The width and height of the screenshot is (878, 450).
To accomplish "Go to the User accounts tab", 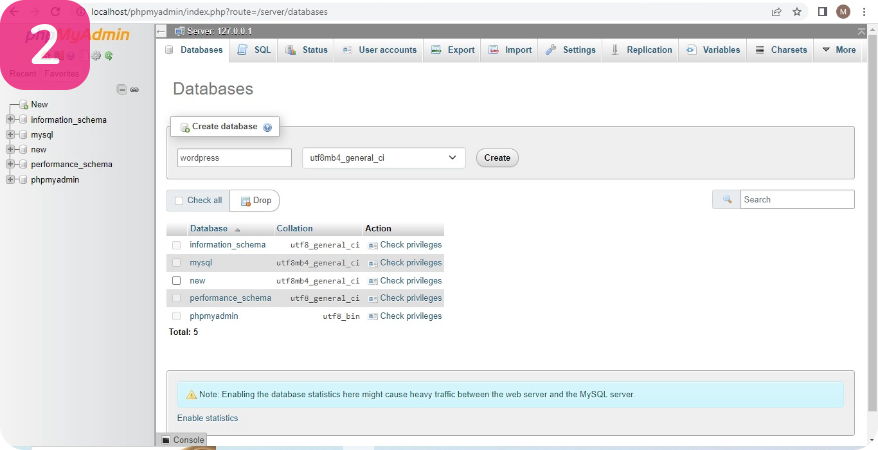I will [x=379, y=50].
